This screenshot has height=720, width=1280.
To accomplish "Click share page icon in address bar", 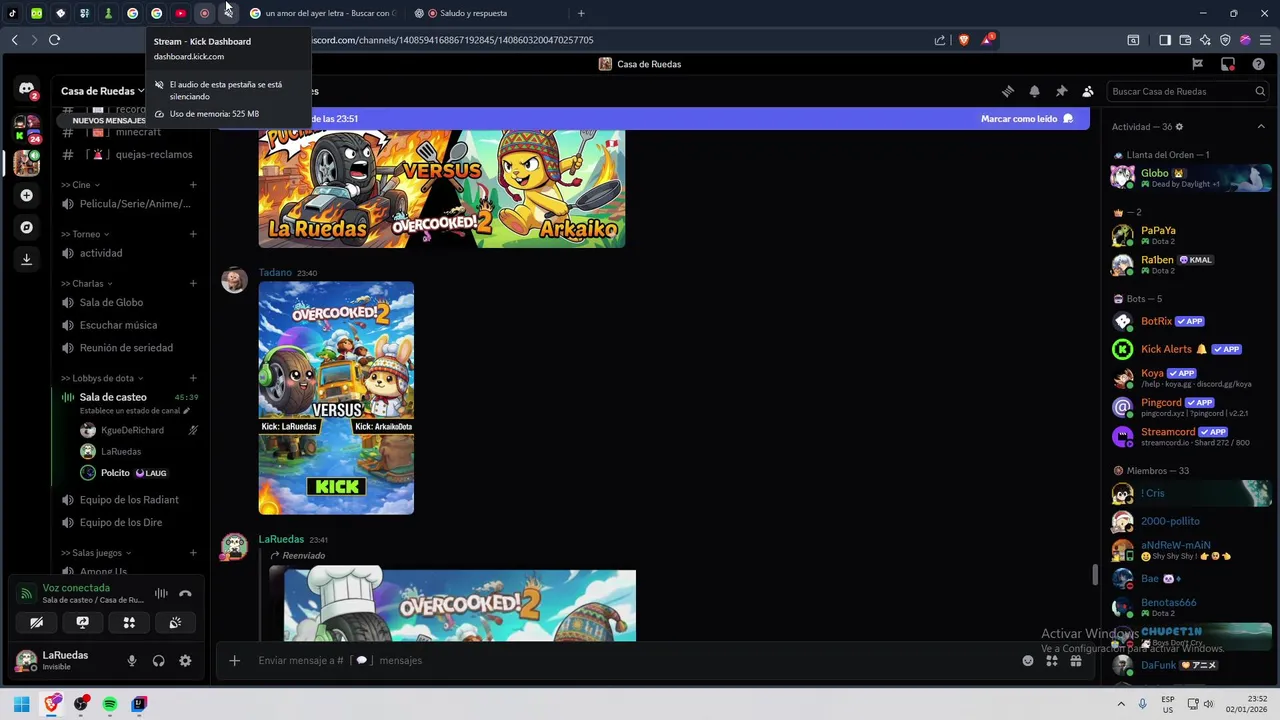I will click(940, 40).
